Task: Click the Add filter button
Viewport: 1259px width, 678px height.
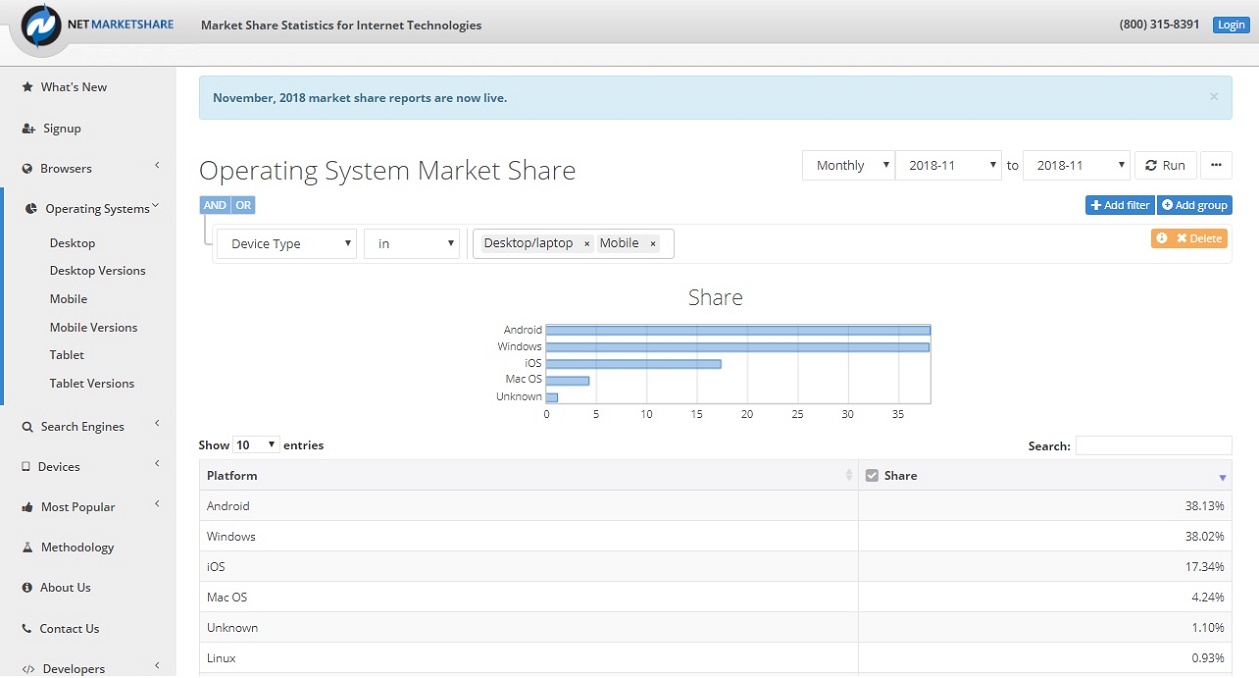Action: pos(1120,205)
